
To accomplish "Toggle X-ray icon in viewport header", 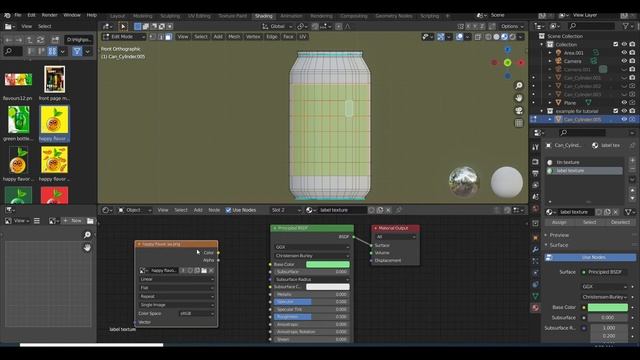I will click(478, 37).
